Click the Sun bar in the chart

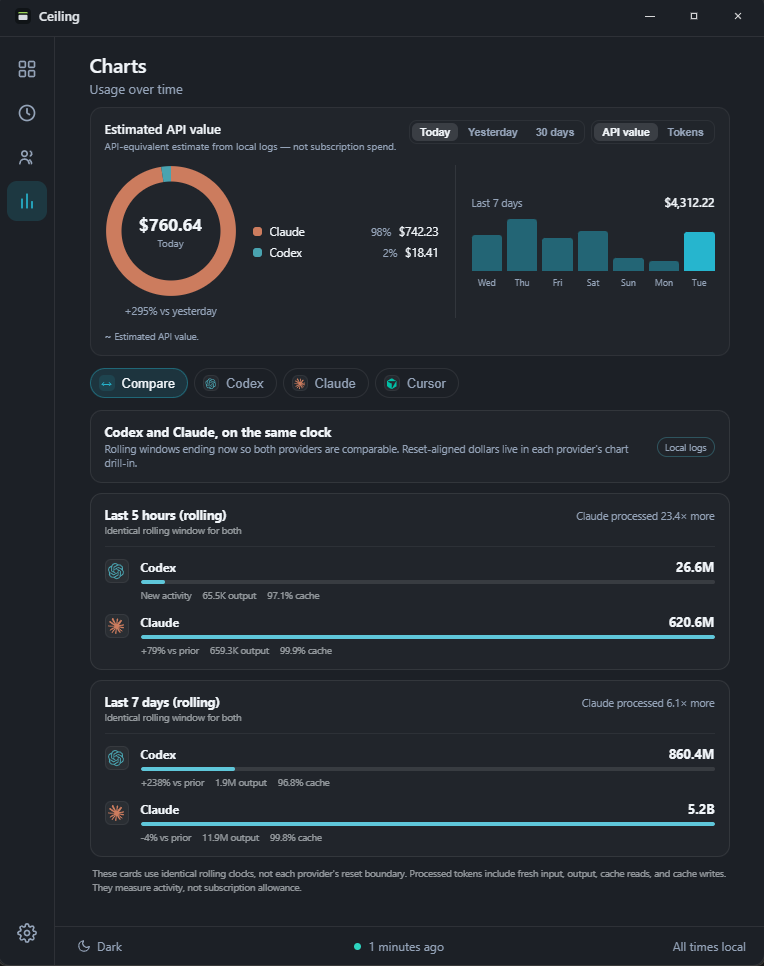coord(628,264)
